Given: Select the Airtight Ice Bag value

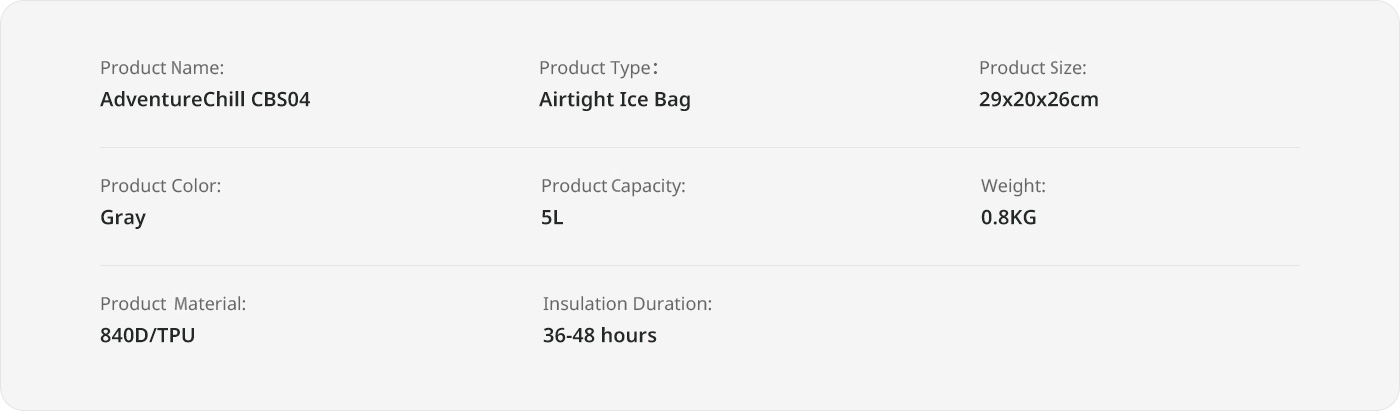Looking at the screenshot, I should click(x=615, y=100).
